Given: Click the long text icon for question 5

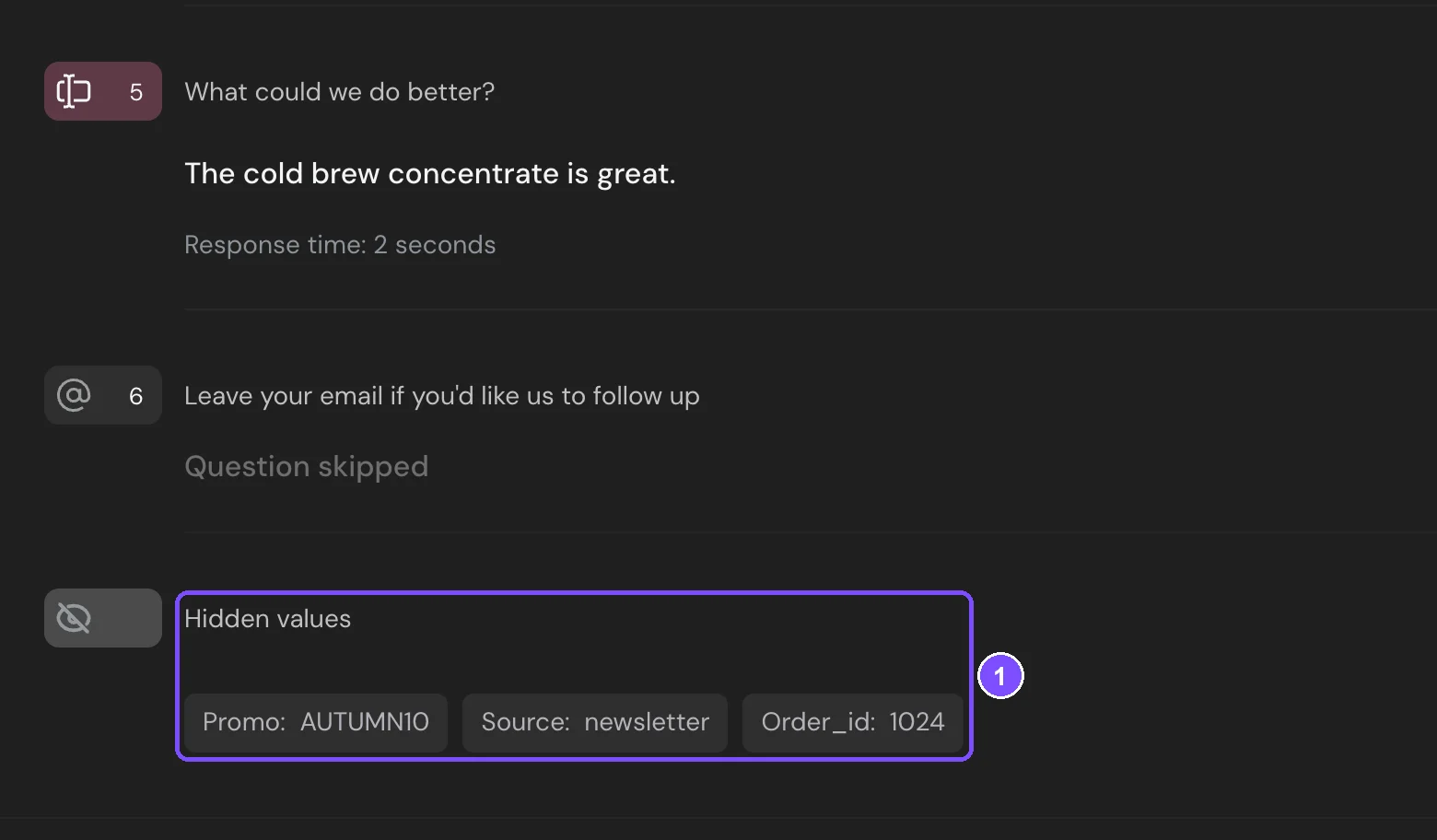Looking at the screenshot, I should (x=74, y=91).
